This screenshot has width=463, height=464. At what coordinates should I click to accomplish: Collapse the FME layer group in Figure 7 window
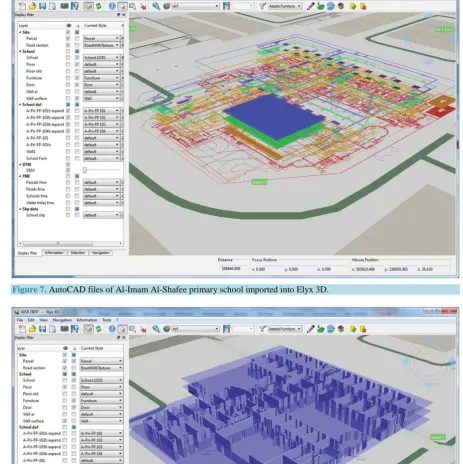(x=20, y=176)
